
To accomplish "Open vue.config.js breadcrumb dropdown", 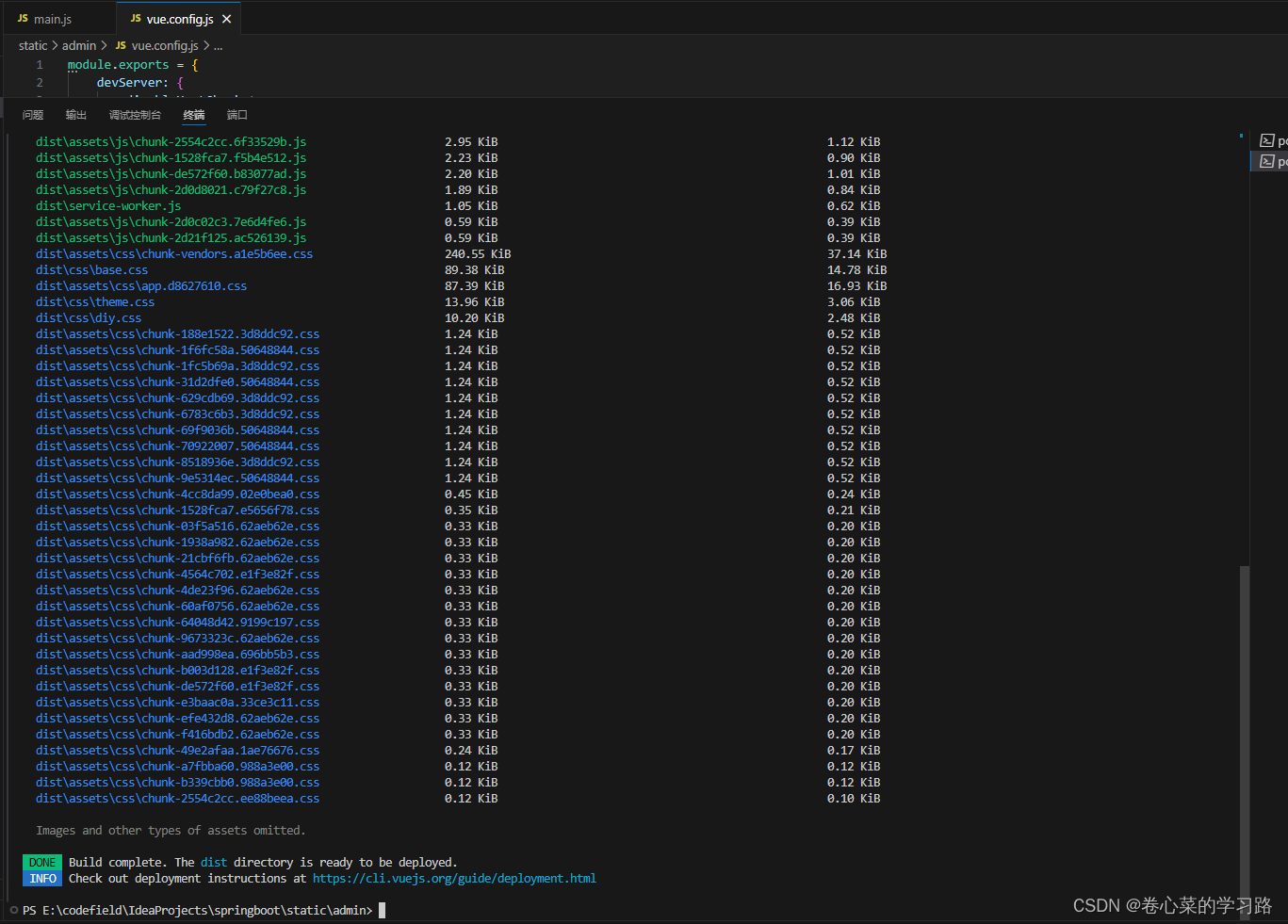I will point(165,45).
